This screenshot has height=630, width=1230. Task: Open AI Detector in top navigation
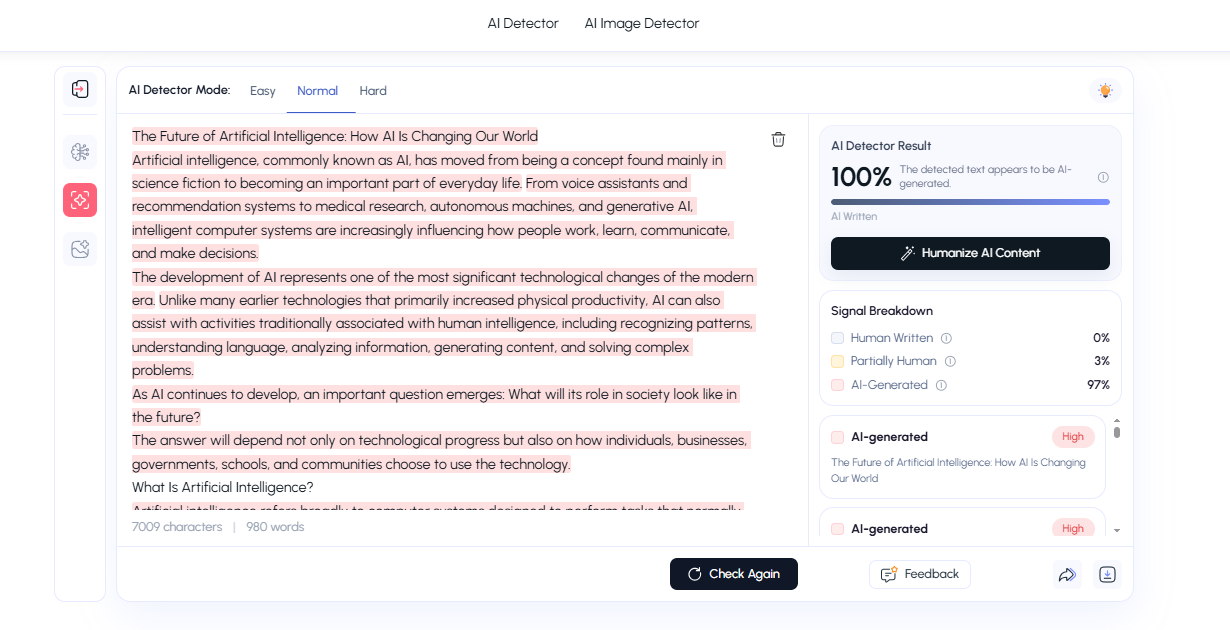coord(523,23)
